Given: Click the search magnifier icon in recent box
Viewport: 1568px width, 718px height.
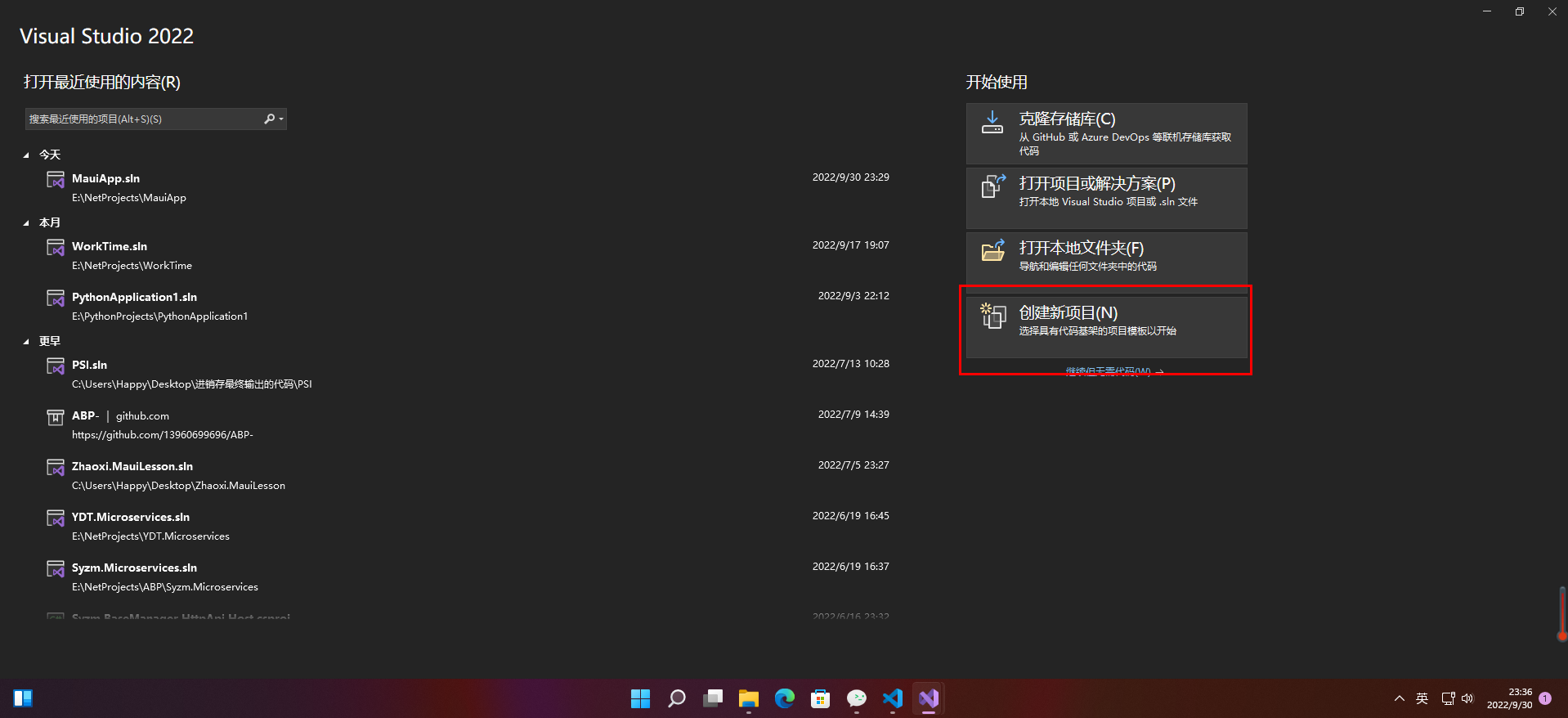Looking at the screenshot, I should (269, 119).
